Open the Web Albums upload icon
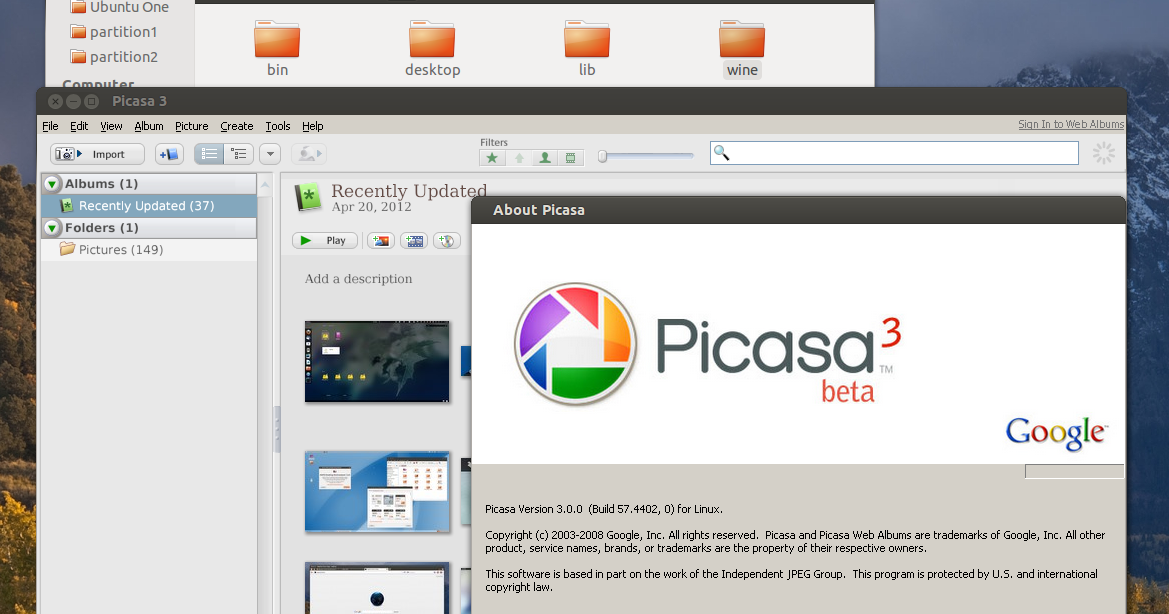 [380, 240]
